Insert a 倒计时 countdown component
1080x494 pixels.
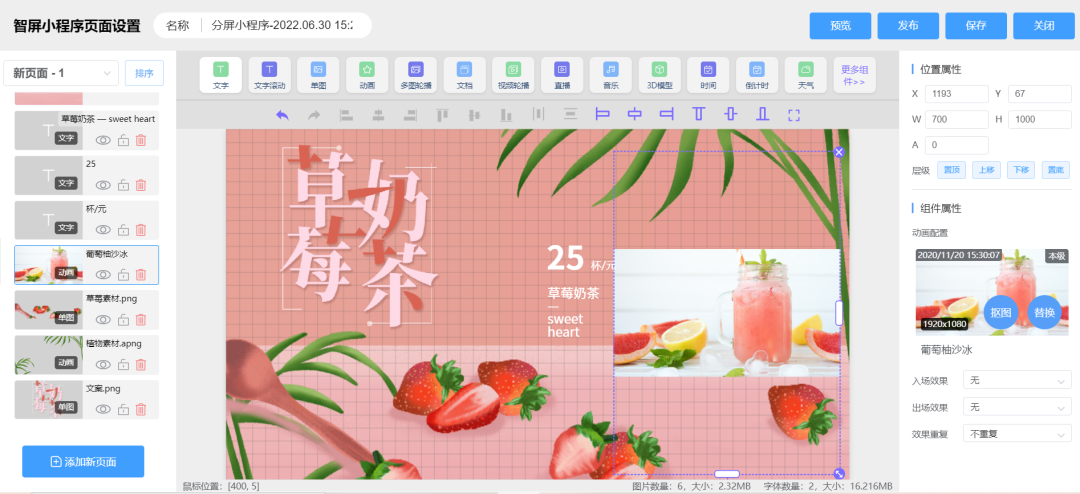[757, 75]
